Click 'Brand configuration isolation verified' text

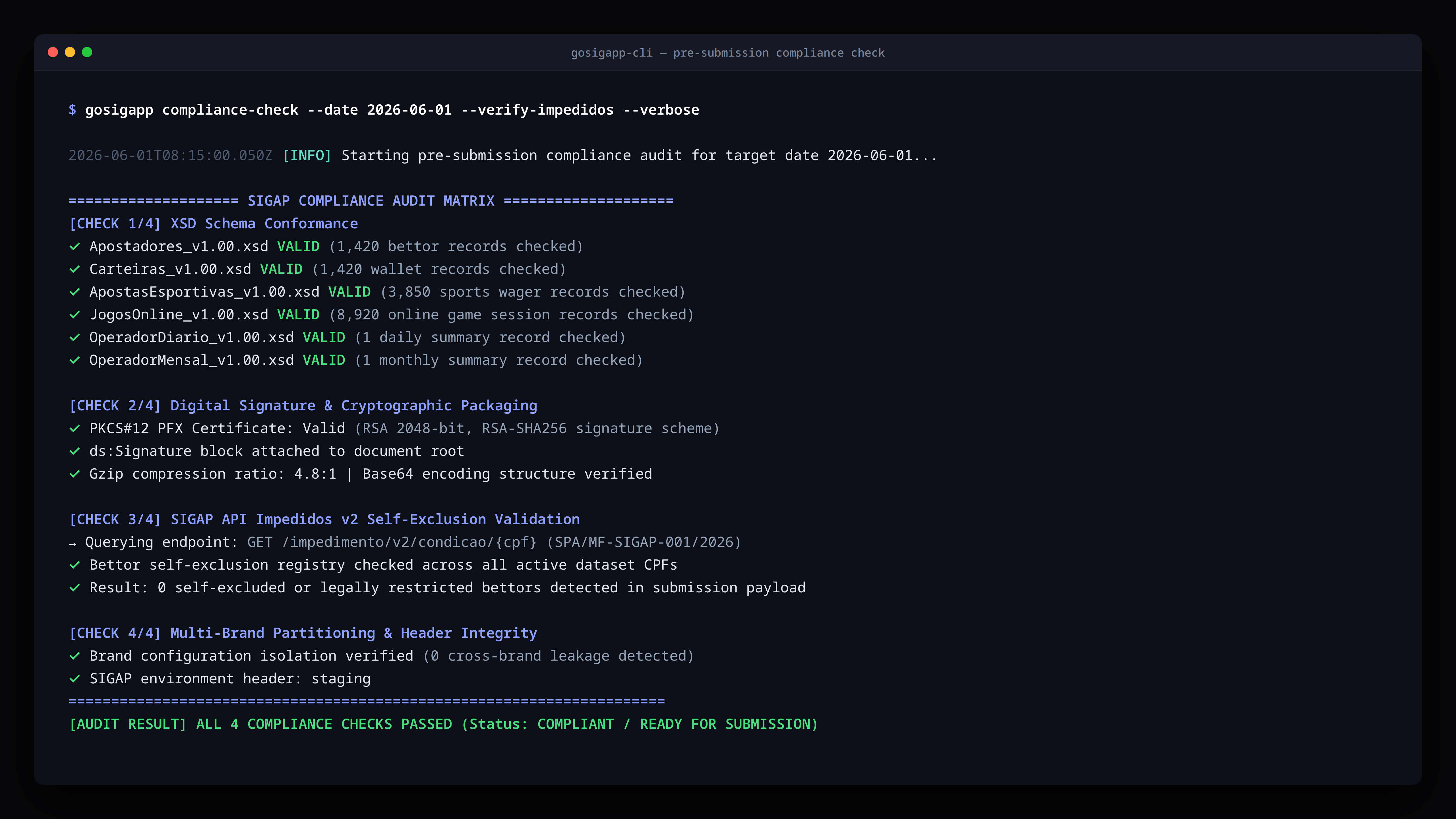(x=251, y=656)
